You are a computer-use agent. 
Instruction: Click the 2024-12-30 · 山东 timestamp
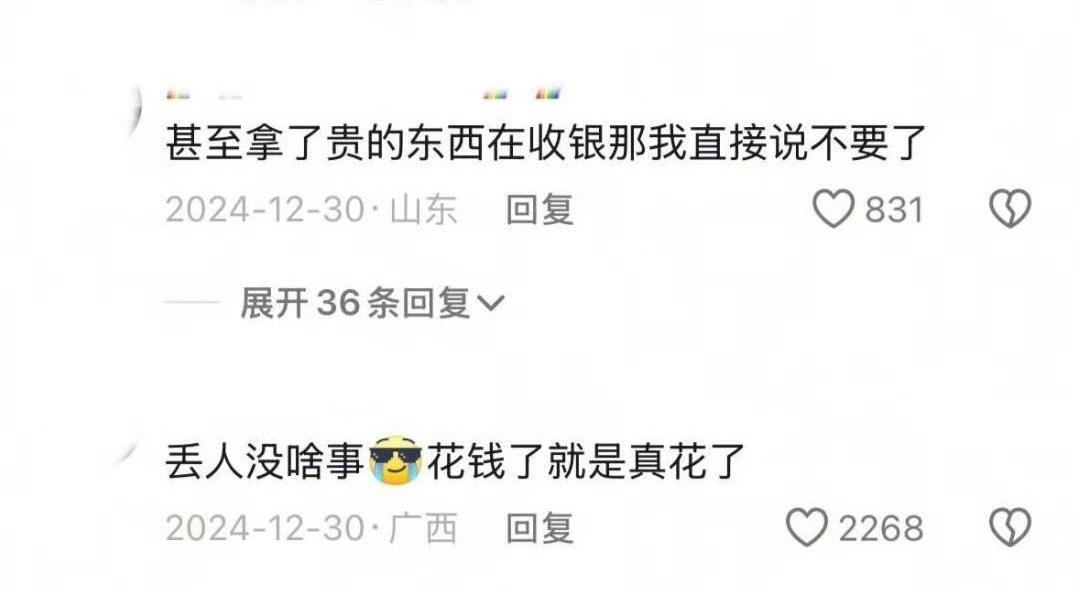(x=312, y=209)
